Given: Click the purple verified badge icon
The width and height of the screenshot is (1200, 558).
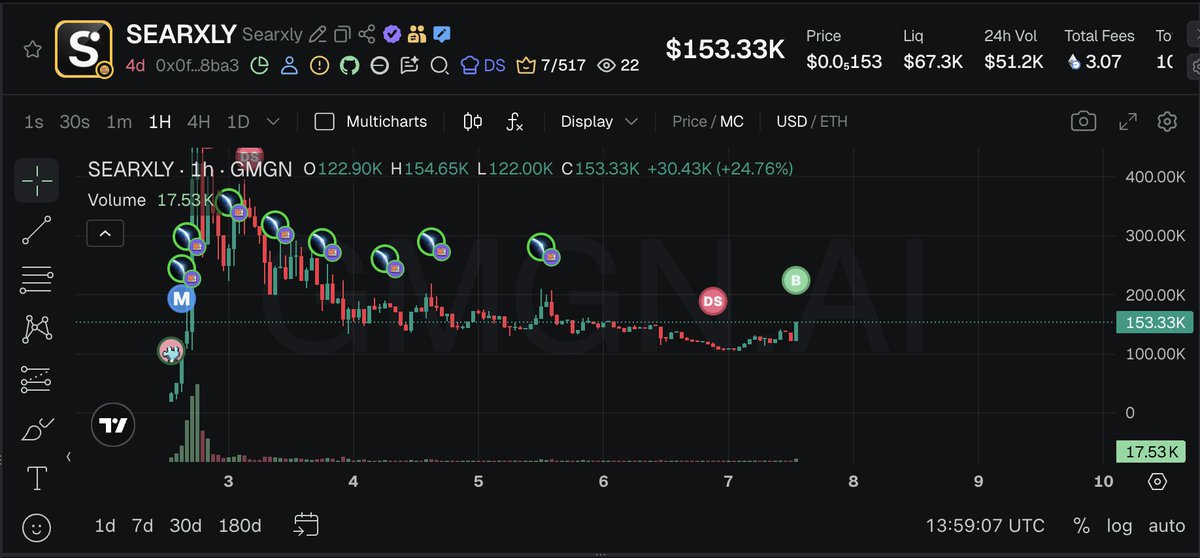Looking at the screenshot, I should (x=392, y=34).
